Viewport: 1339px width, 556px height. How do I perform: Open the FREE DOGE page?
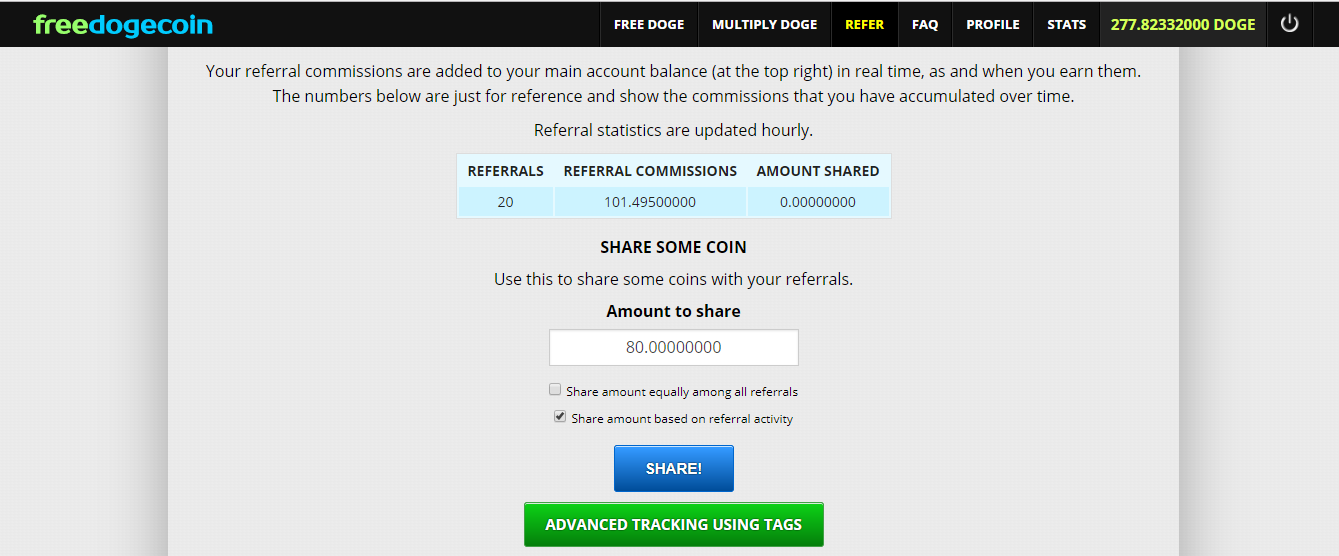(649, 24)
